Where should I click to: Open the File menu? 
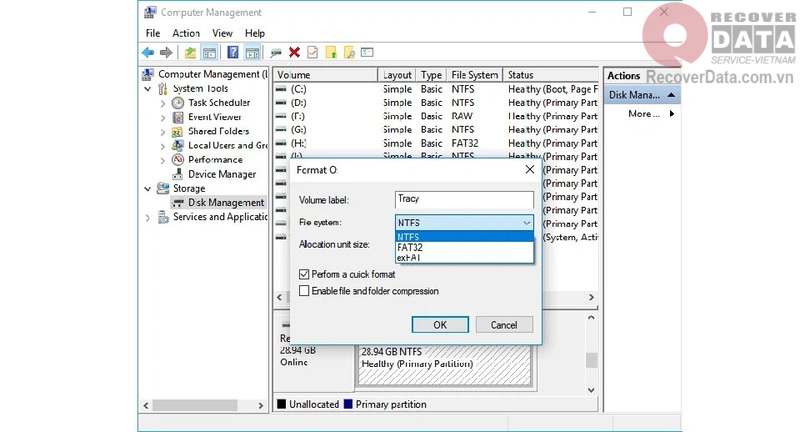point(153,33)
